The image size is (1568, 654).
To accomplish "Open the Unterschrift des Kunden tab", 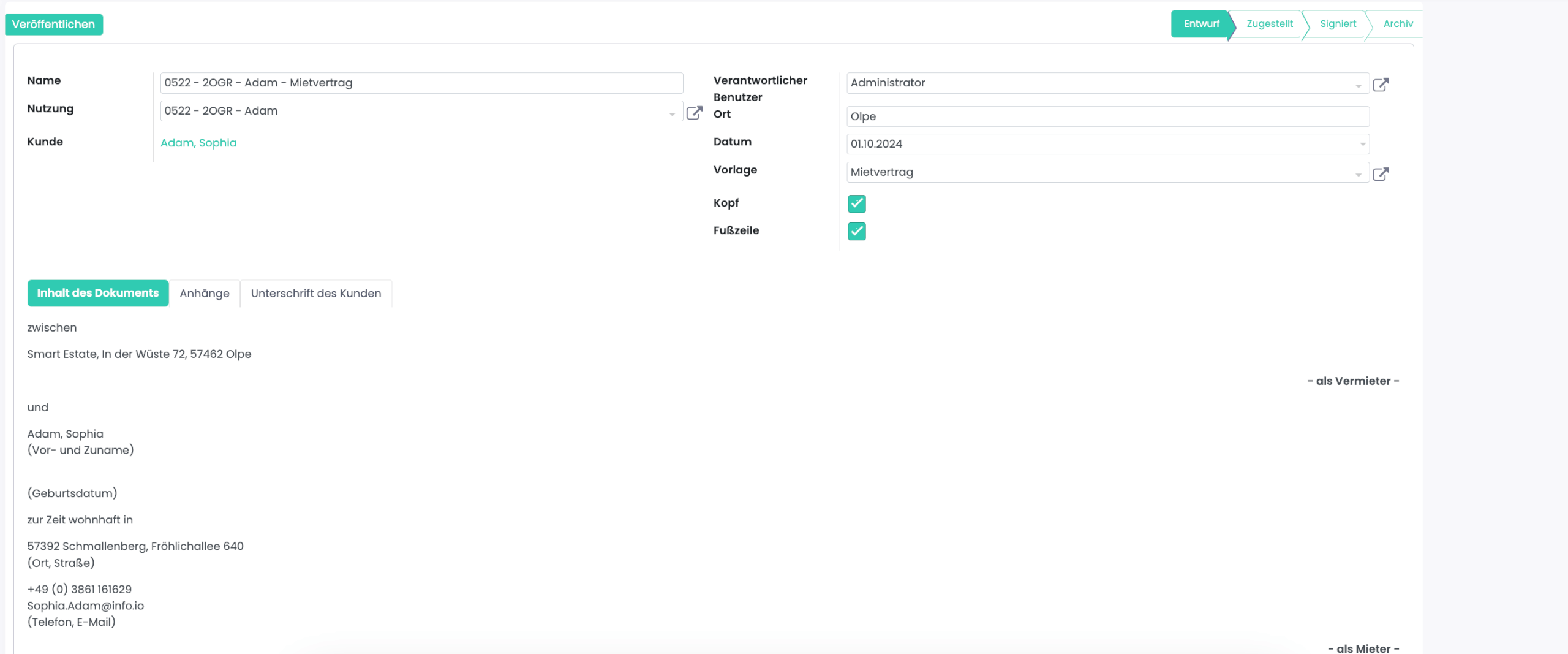I will (316, 293).
